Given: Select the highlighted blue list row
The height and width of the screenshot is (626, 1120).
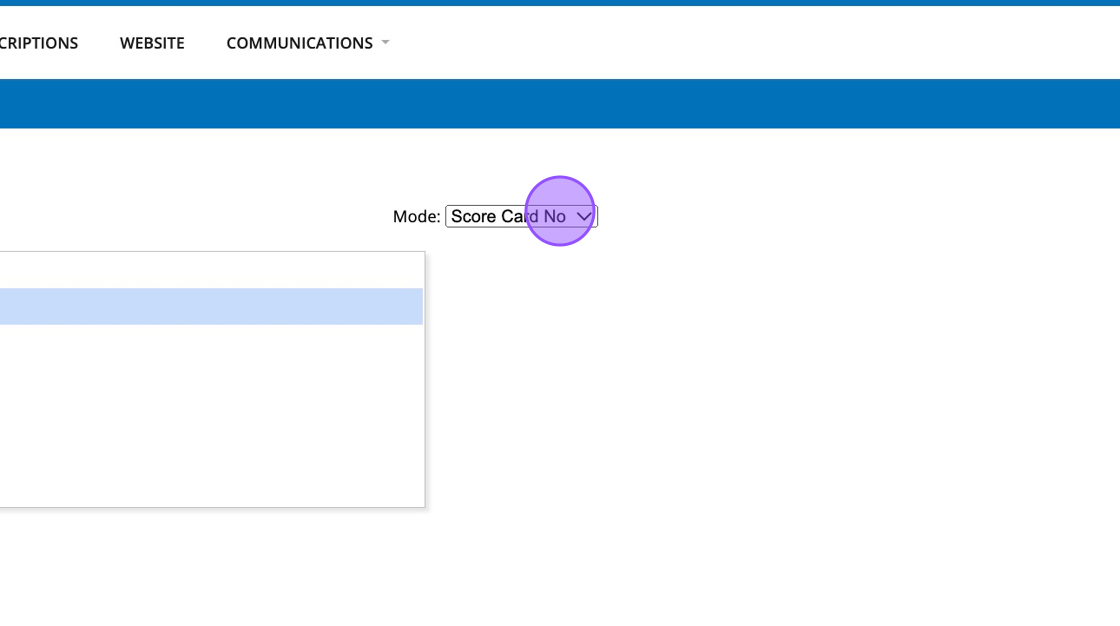Looking at the screenshot, I should point(211,307).
